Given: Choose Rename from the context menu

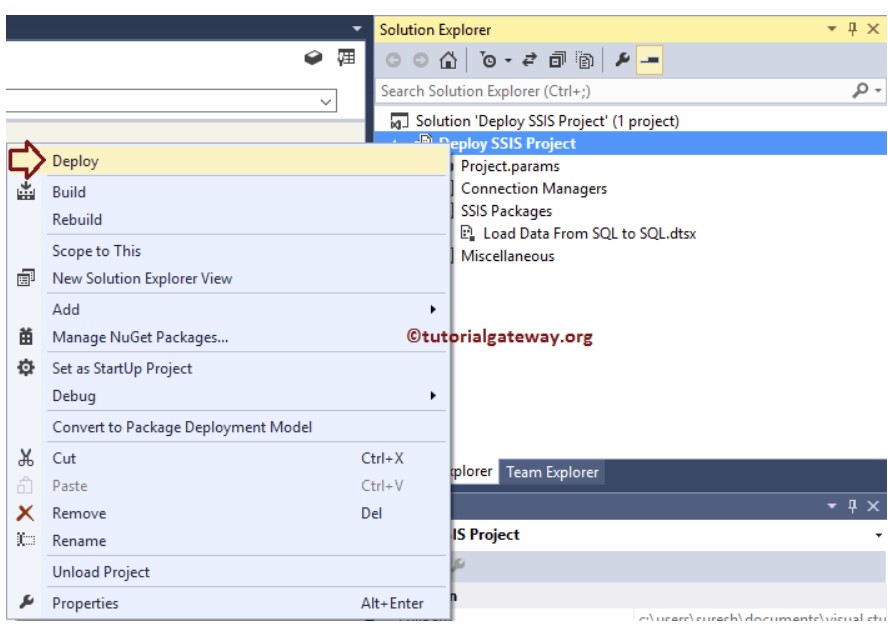Looking at the screenshot, I should 248,541.
